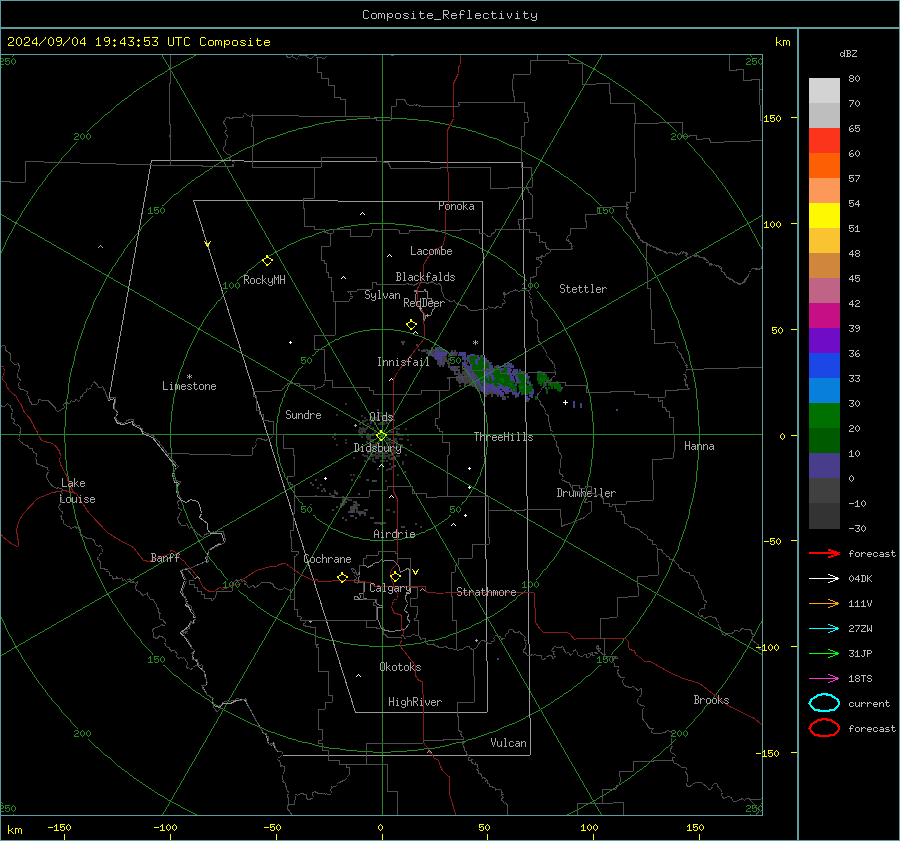This screenshot has height=841, width=900.
Task: Click the -150 value on bottom axis
Action: [59, 827]
